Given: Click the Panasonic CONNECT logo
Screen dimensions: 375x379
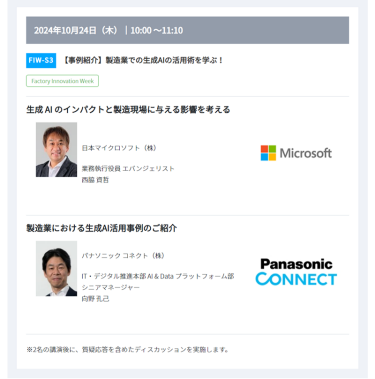Looking at the screenshot, I should point(296,272).
